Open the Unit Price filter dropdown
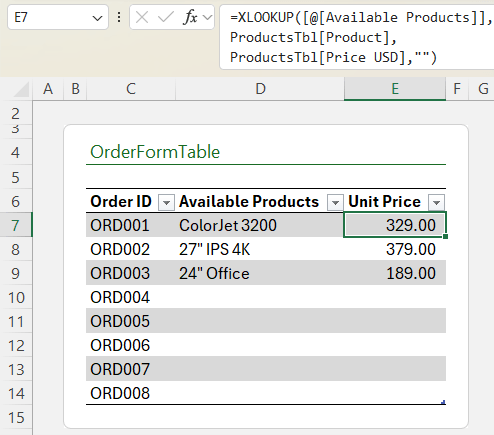494x435 pixels. pyautogui.click(x=436, y=202)
